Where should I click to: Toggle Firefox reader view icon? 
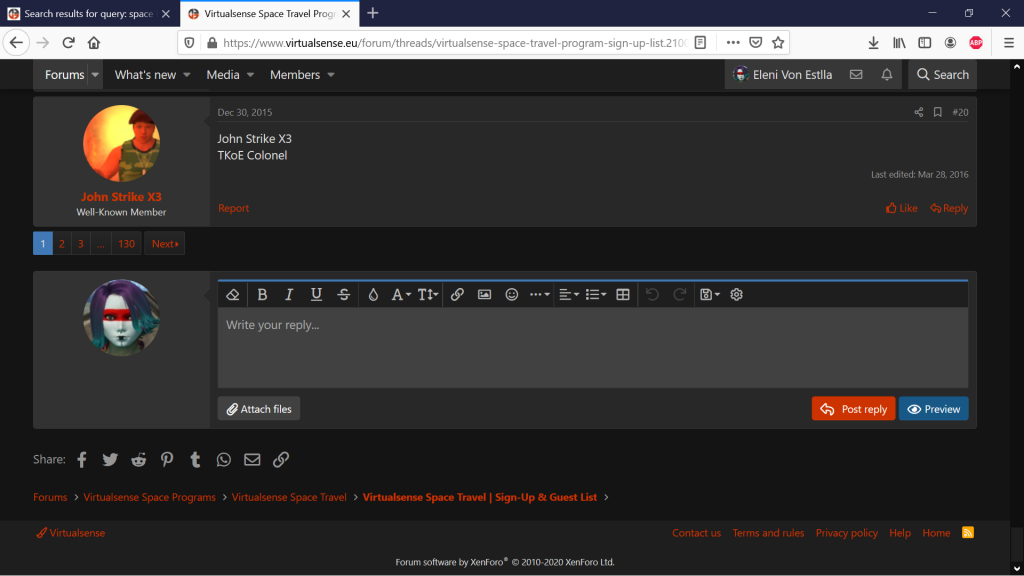pos(700,42)
